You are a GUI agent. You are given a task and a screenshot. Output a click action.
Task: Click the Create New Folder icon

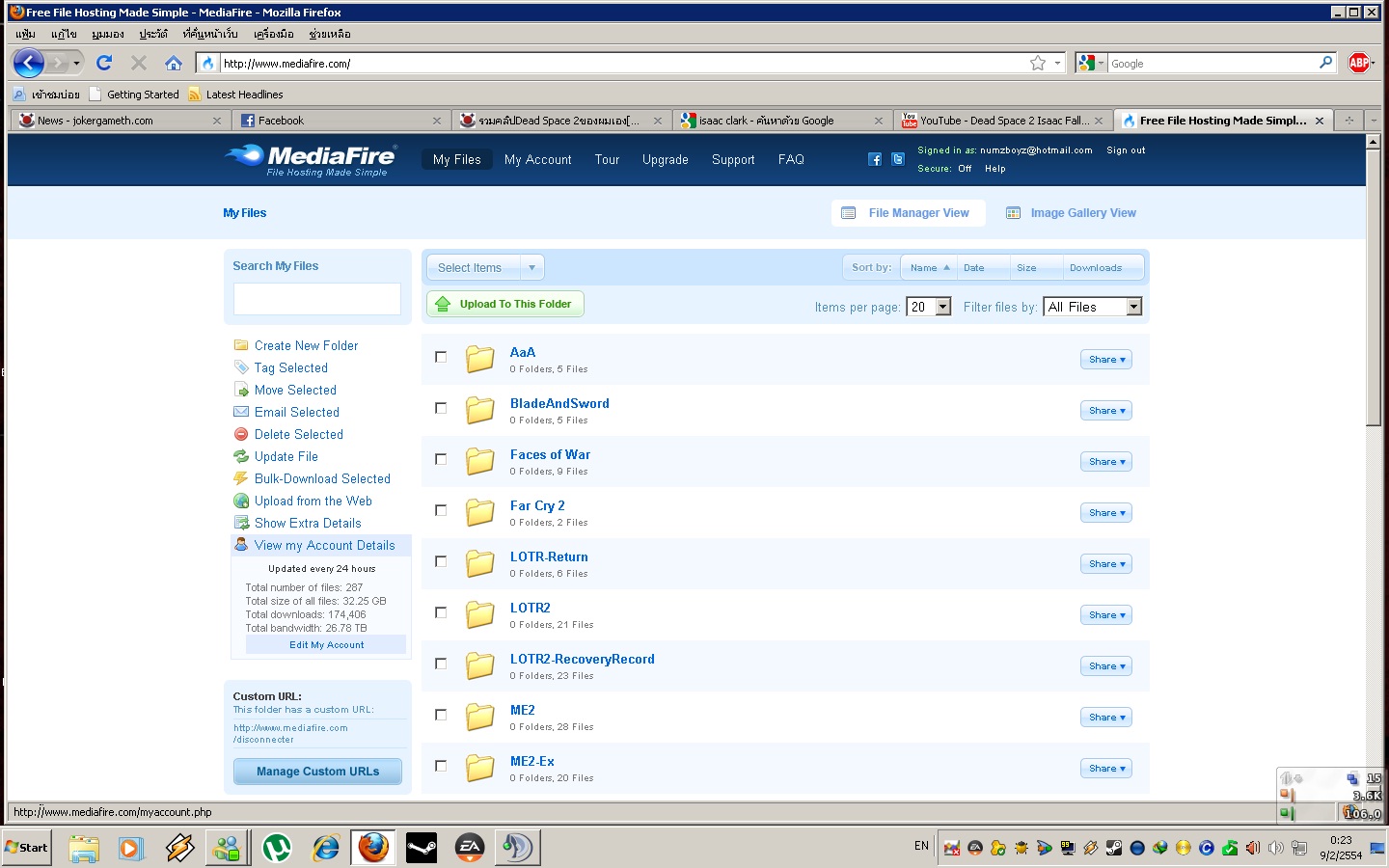point(241,345)
